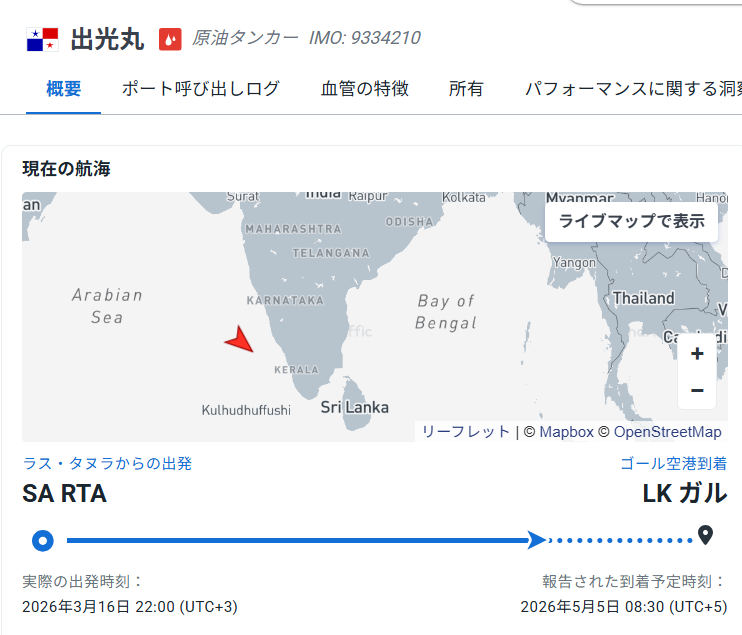The width and height of the screenshot is (742, 635).
Task: Click the Panama flag icon
Action: [43, 39]
